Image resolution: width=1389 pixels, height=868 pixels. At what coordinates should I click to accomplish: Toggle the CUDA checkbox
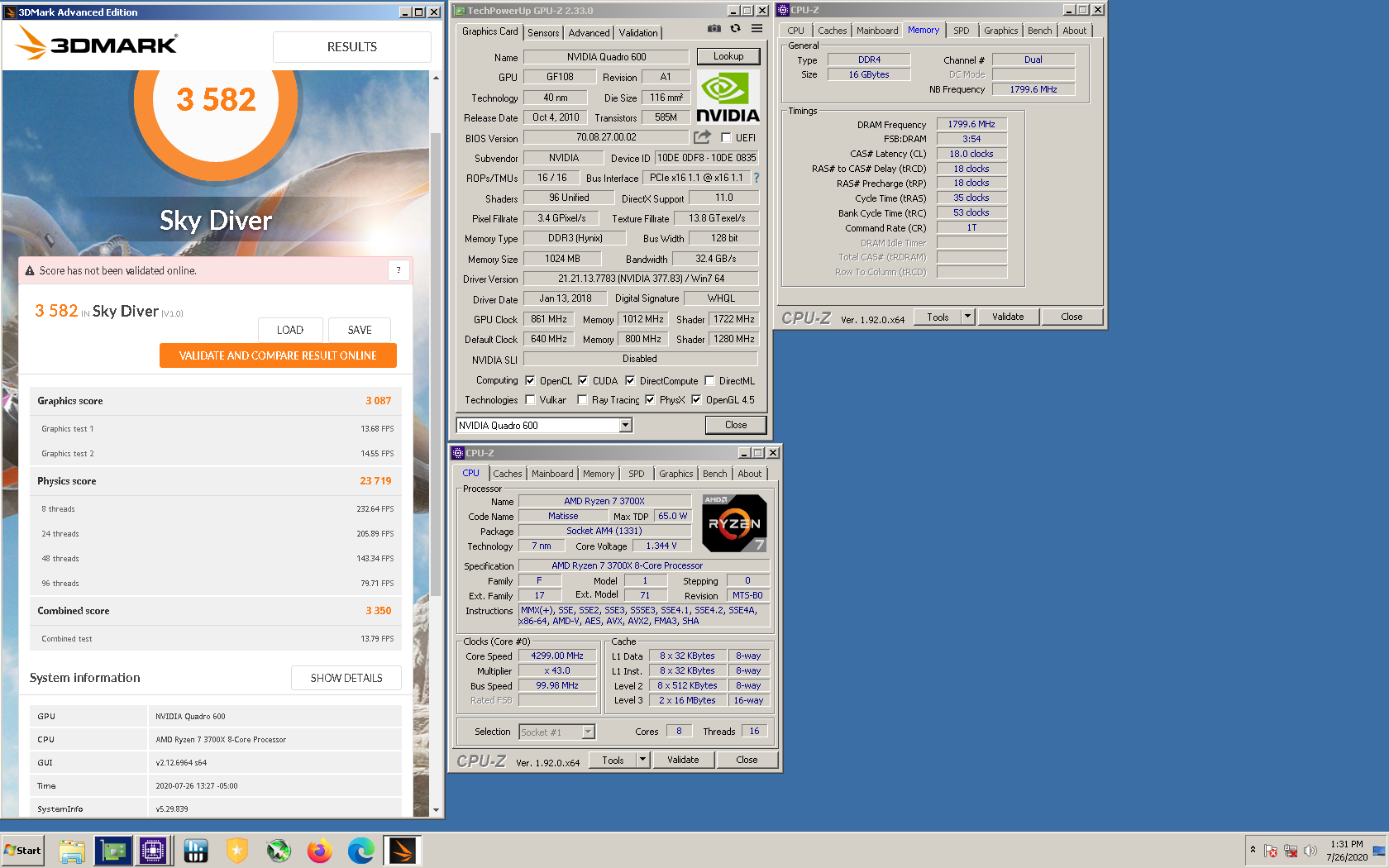point(583,381)
